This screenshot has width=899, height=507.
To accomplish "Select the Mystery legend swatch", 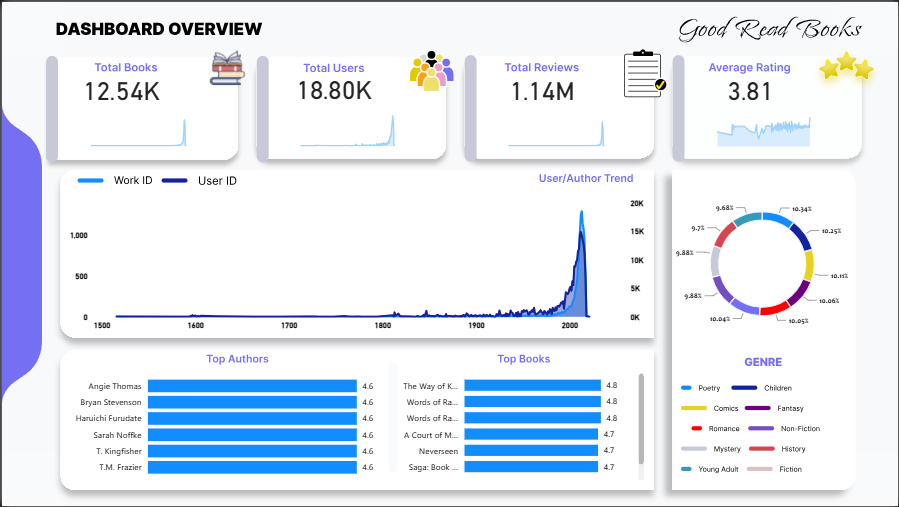I will point(694,449).
